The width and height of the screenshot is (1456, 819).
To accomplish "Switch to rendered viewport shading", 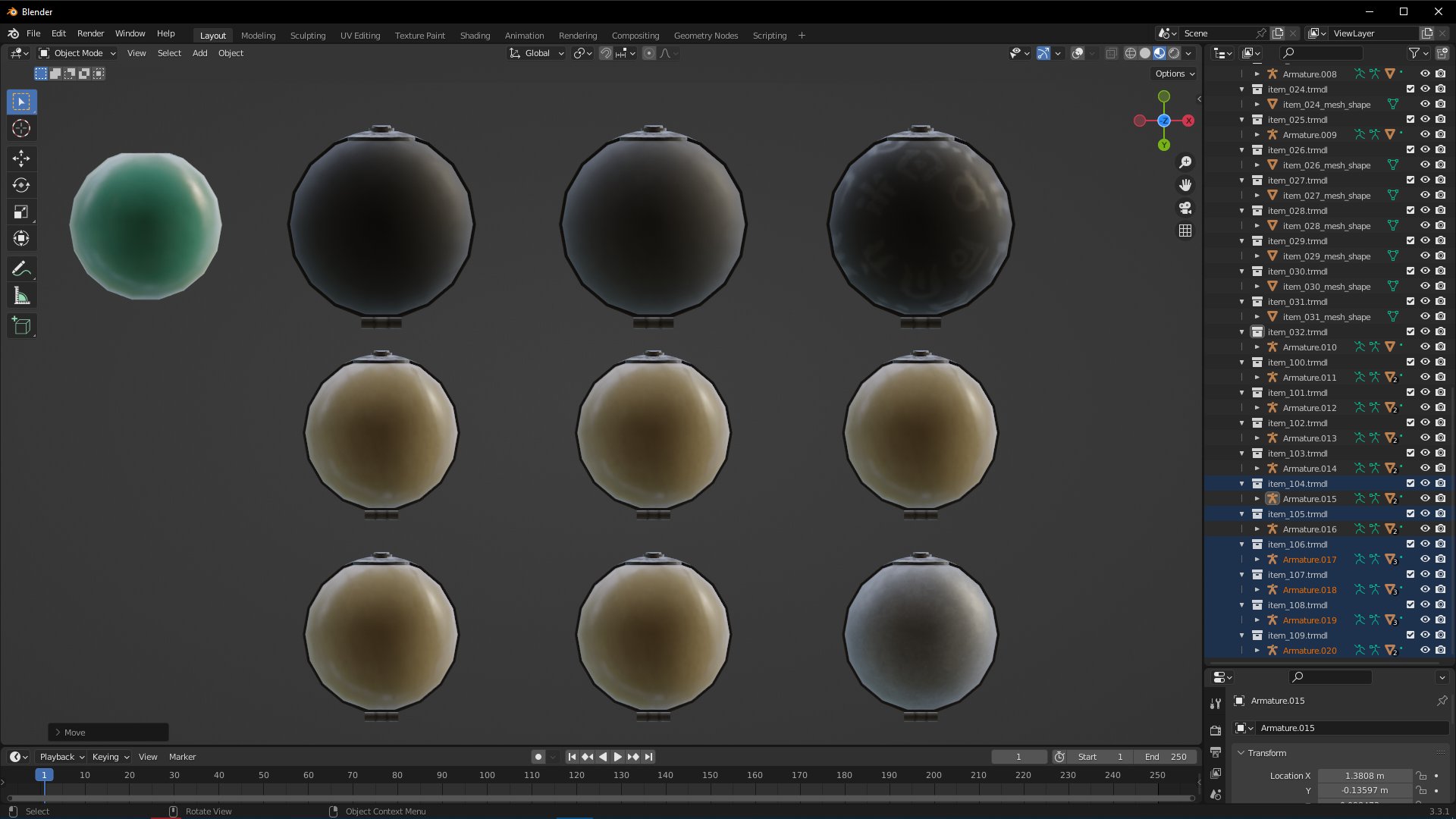I will 1174,53.
